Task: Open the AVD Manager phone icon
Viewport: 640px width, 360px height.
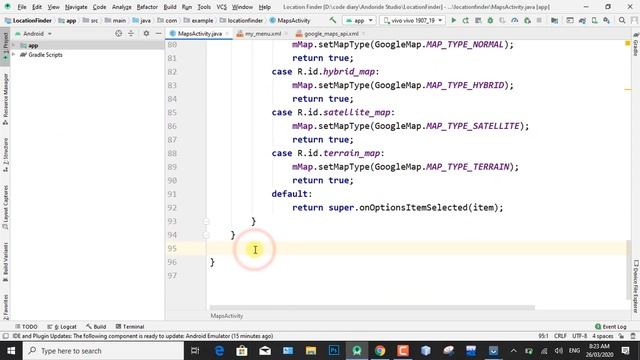Action: click(595, 20)
